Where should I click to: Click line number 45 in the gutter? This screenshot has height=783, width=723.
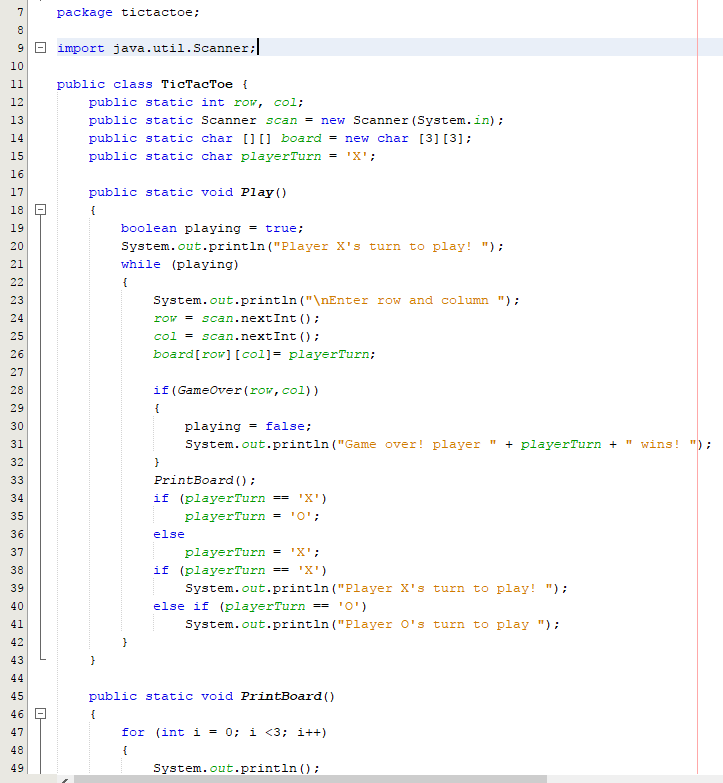tap(17, 696)
